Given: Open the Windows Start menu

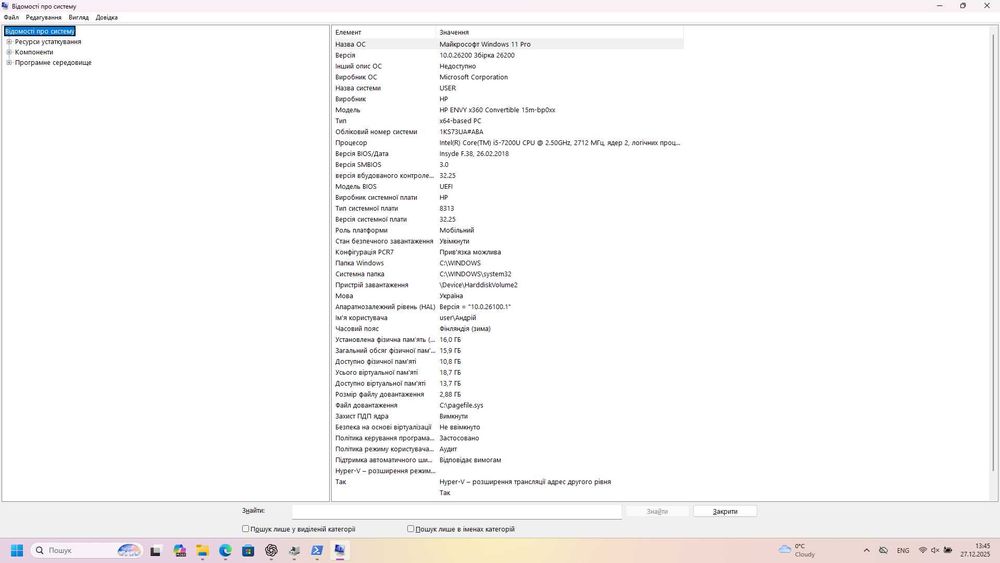Looking at the screenshot, I should click(x=17, y=550).
